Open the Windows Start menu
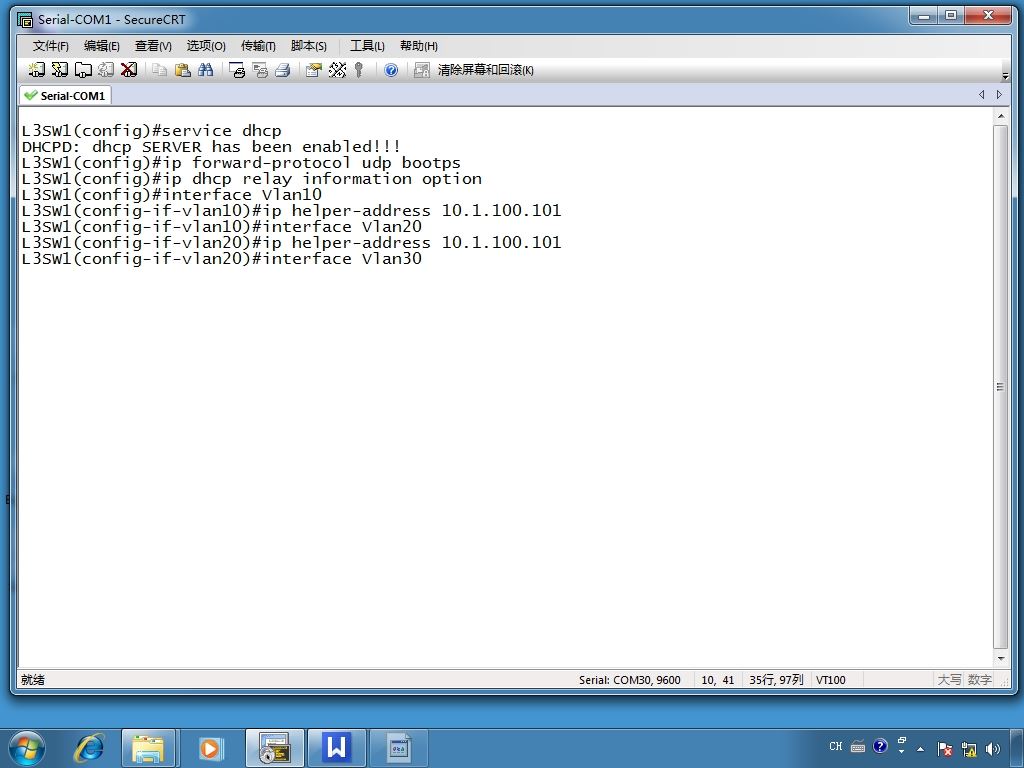The height and width of the screenshot is (768, 1024). [x=27, y=748]
